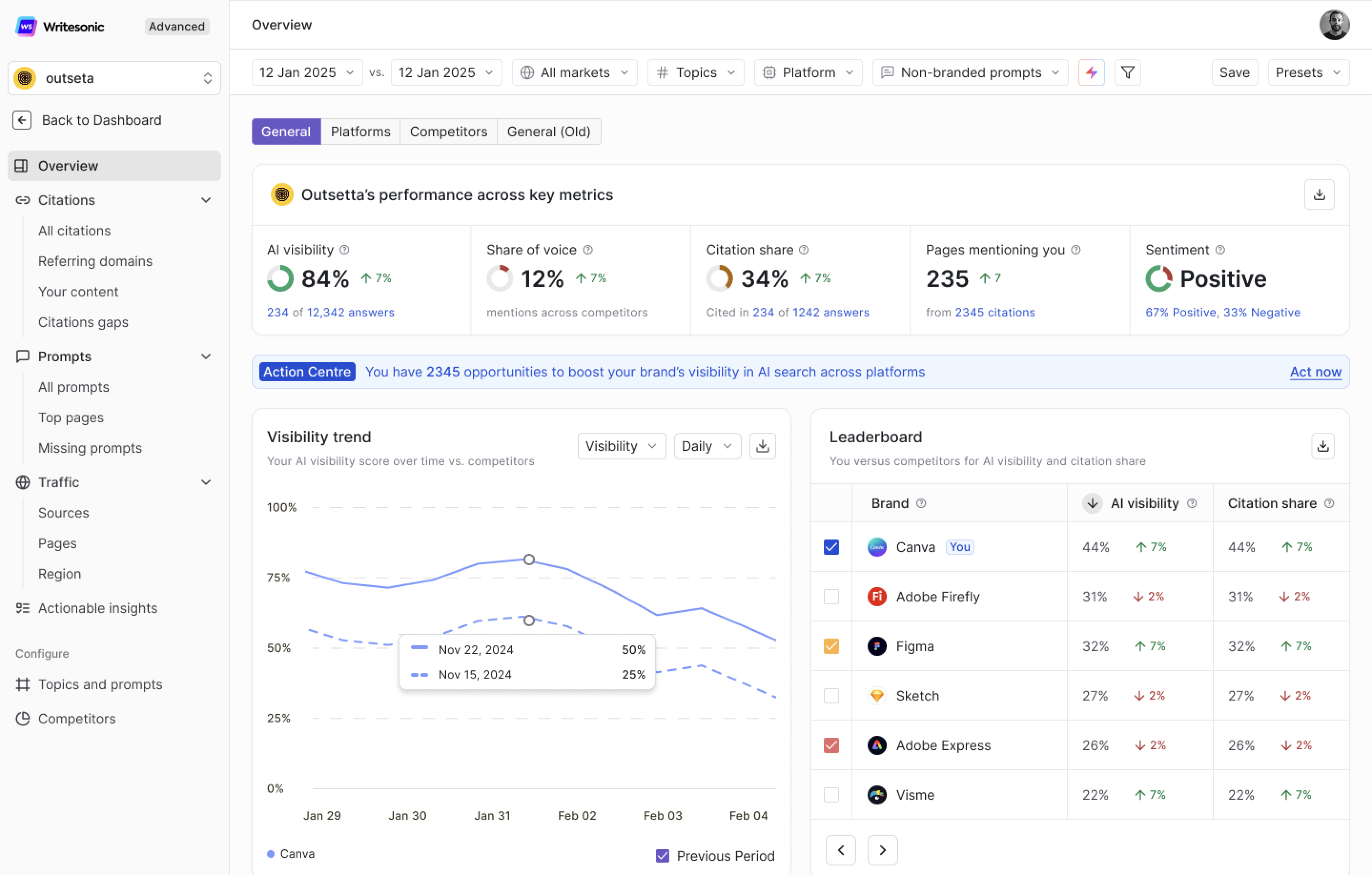Go to next Leaderboard page arrow
The image size is (1372, 875).
[882, 850]
